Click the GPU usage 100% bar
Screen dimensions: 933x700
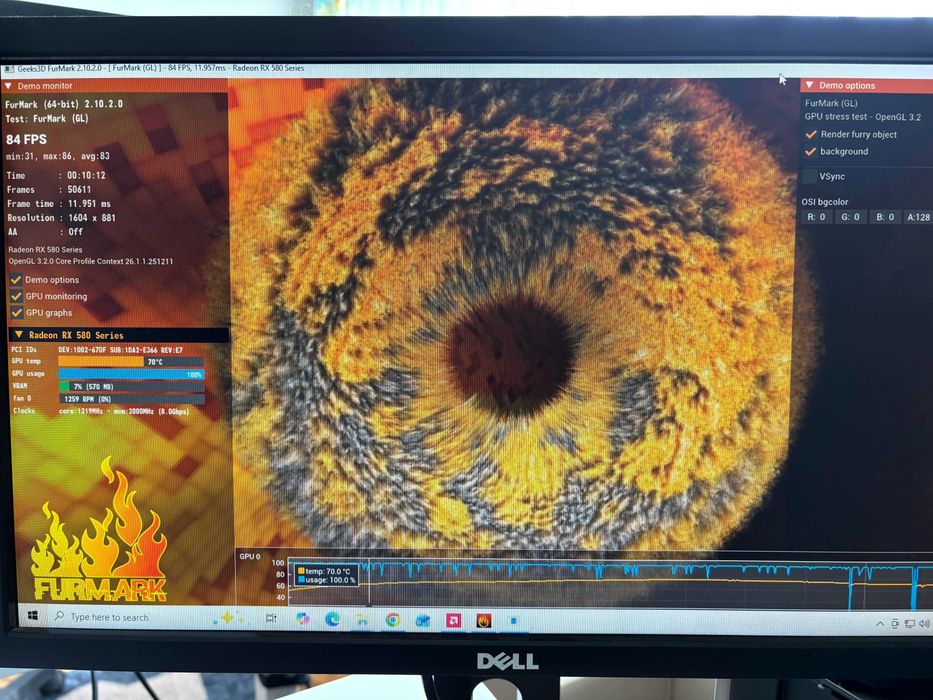tap(131, 374)
